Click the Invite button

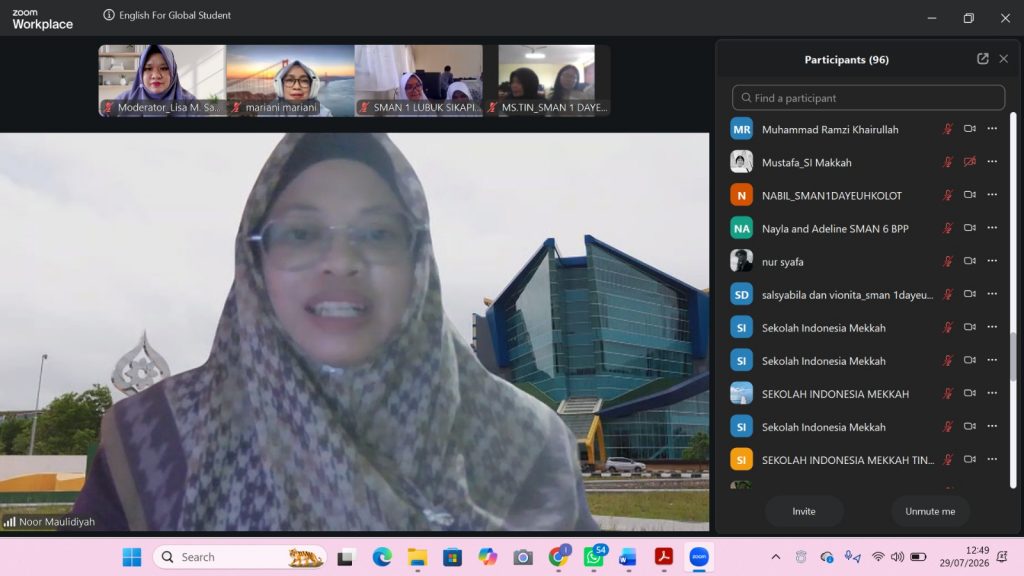pyautogui.click(x=803, y=511)
